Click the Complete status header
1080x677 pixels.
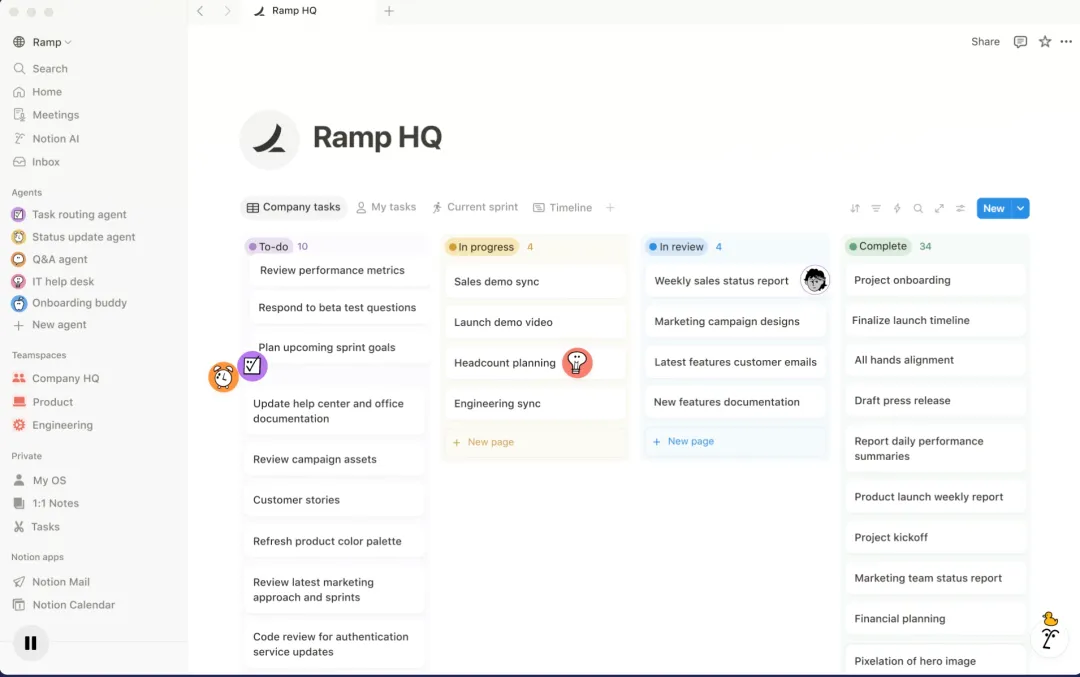coord(878,246)
